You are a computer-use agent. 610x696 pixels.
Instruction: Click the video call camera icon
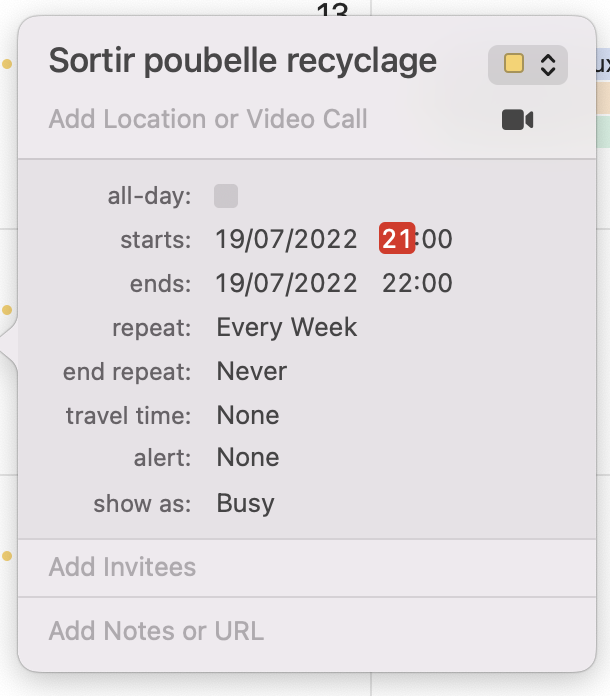[517, 120]
